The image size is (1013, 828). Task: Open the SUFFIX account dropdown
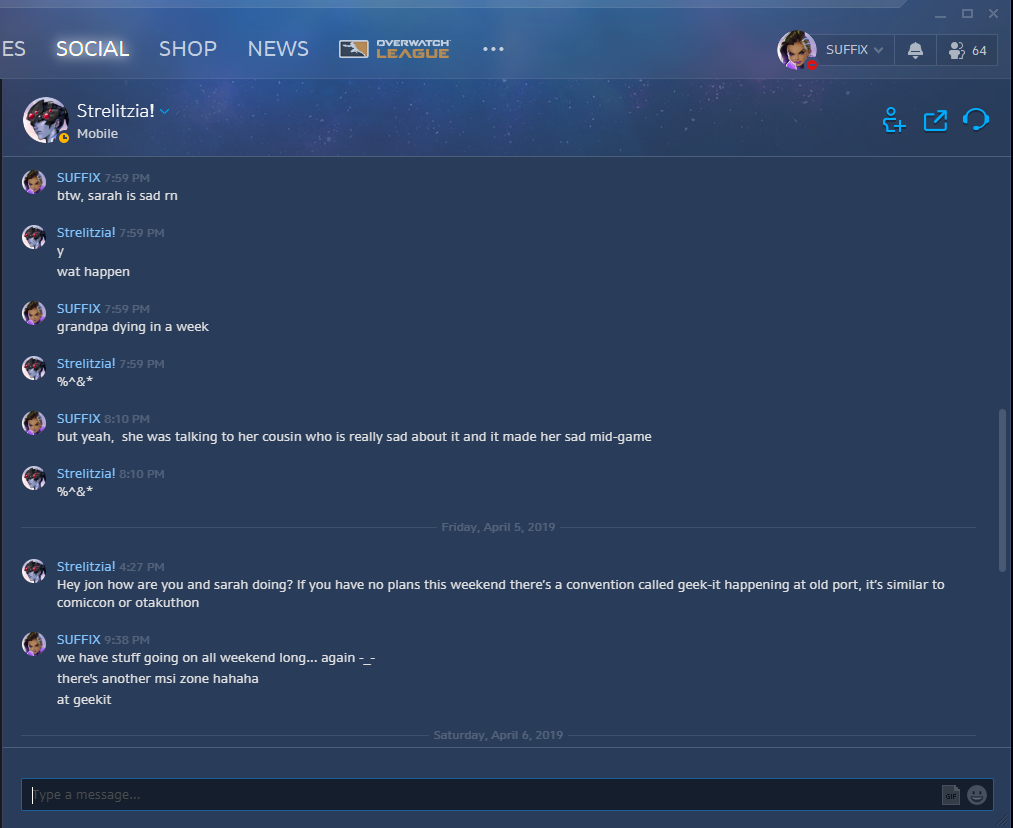pos(854,50)
